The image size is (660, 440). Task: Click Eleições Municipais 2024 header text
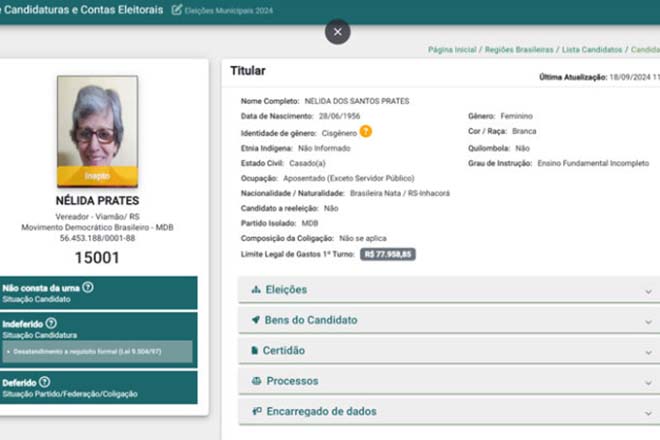click(x=229, y=11)
